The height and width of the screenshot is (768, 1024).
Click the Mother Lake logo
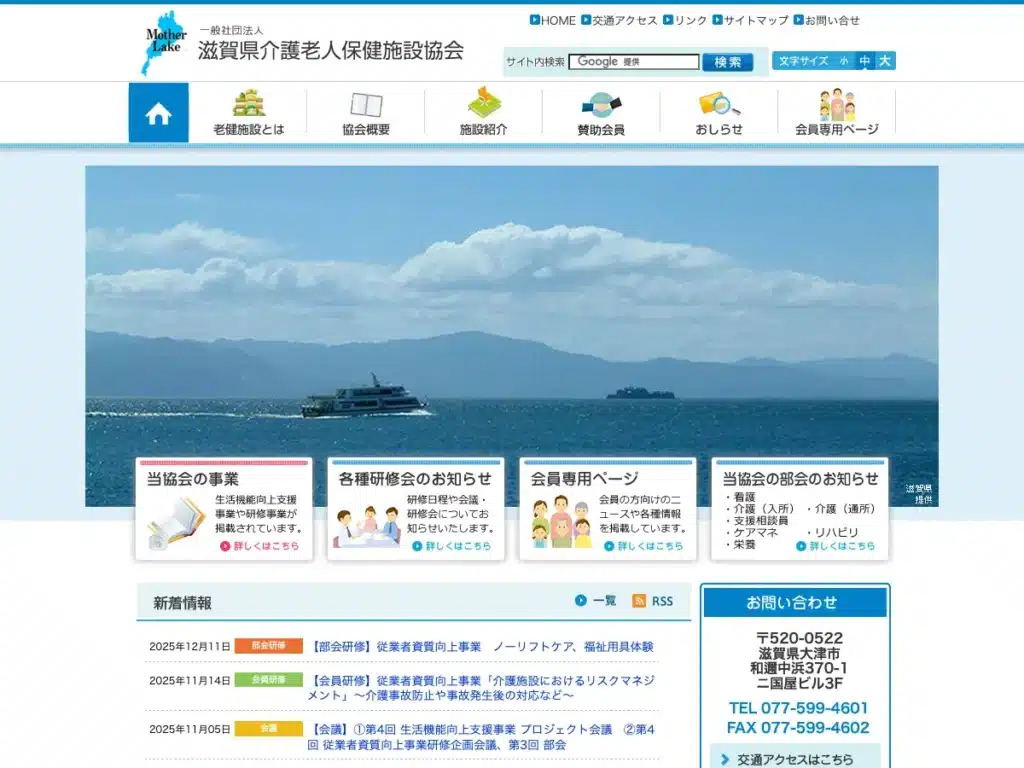[166, 43]
